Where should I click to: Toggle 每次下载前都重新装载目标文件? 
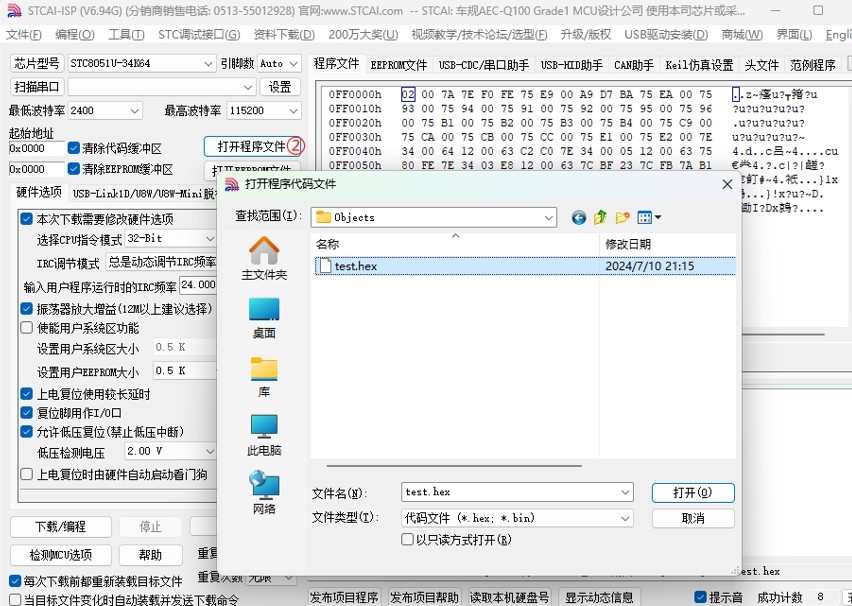[15, 581]
